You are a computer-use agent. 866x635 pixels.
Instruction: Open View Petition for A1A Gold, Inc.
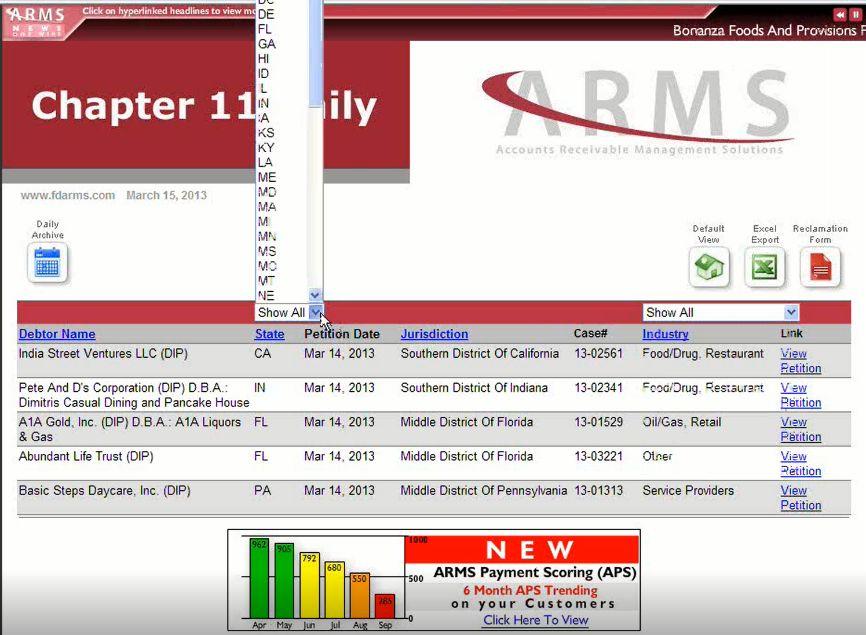click(801, 429)
